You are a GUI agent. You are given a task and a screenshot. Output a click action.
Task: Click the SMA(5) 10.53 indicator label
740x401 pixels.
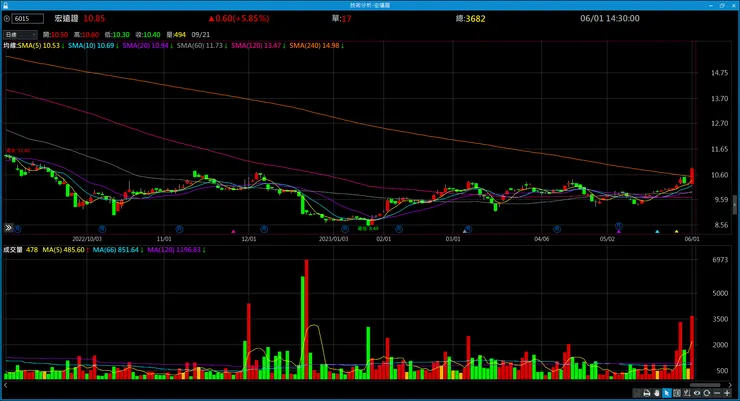tap(41, 46)
